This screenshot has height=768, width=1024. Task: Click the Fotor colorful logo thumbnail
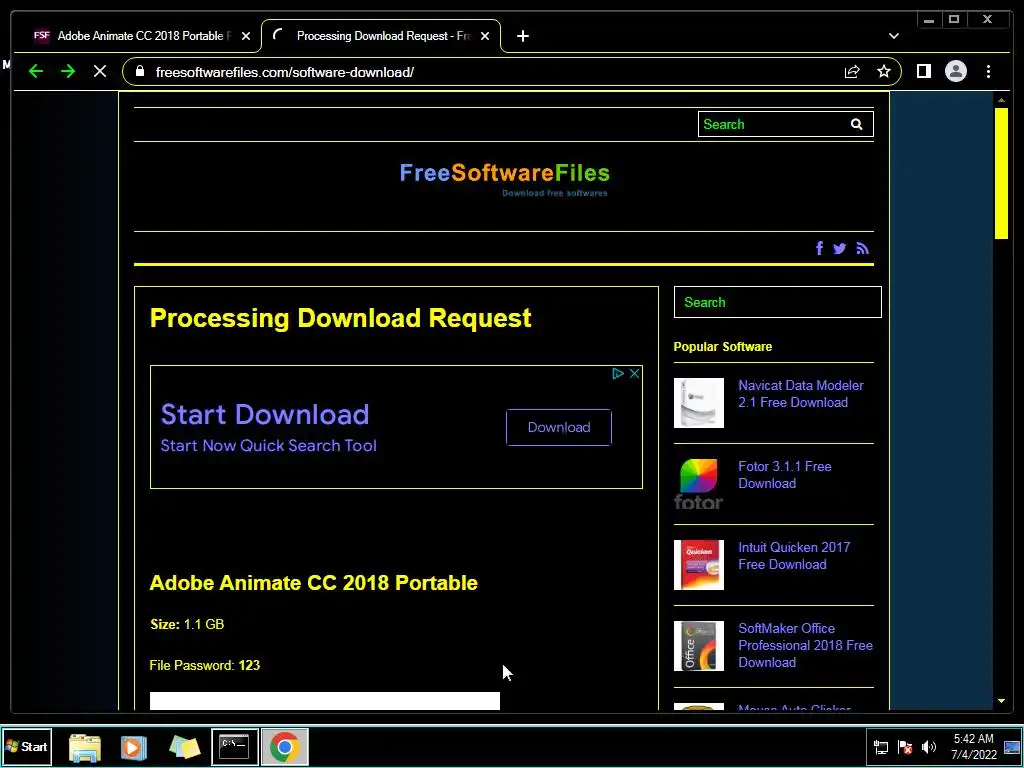[699, 484]
